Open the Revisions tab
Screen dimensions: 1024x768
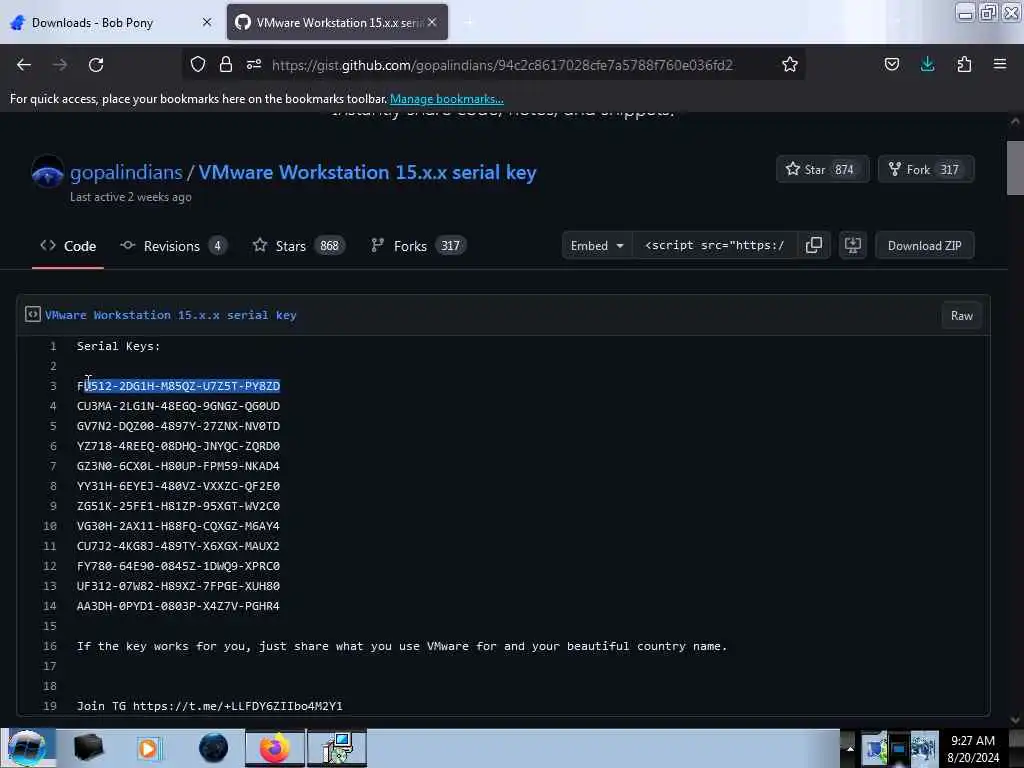[173, 246]
